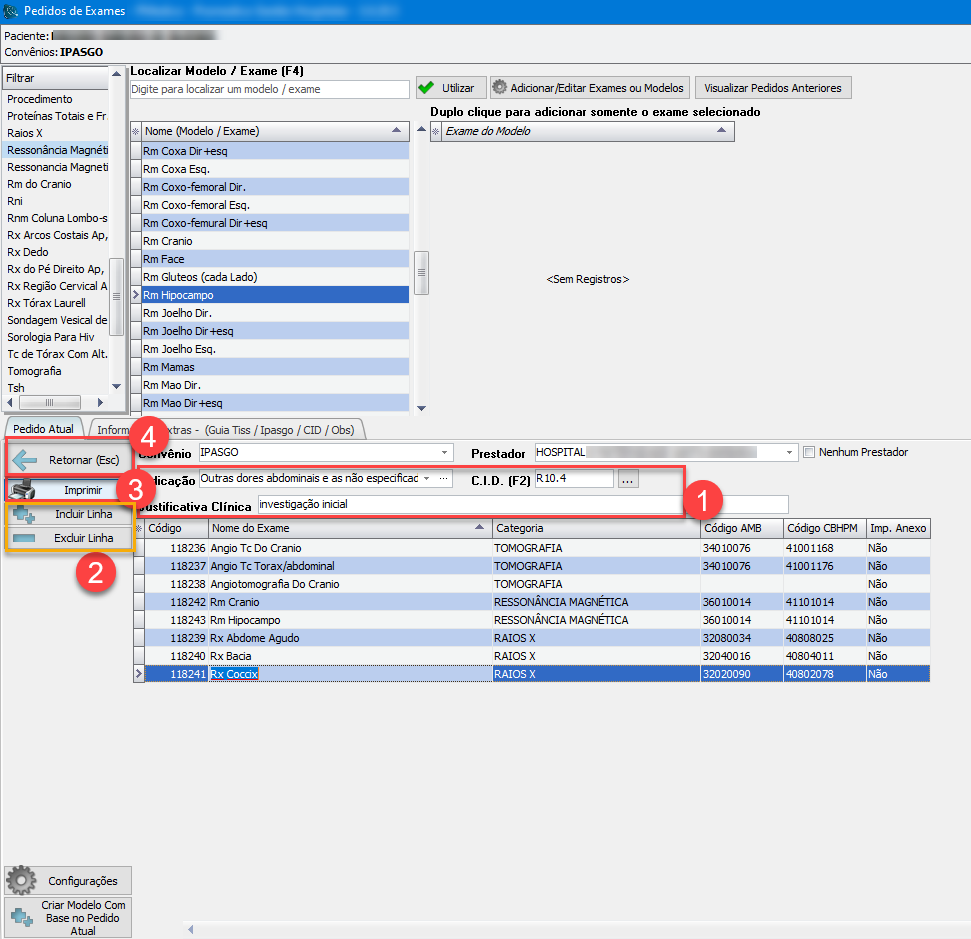Open the Prestador hospital dropdown

click(791, 452)
